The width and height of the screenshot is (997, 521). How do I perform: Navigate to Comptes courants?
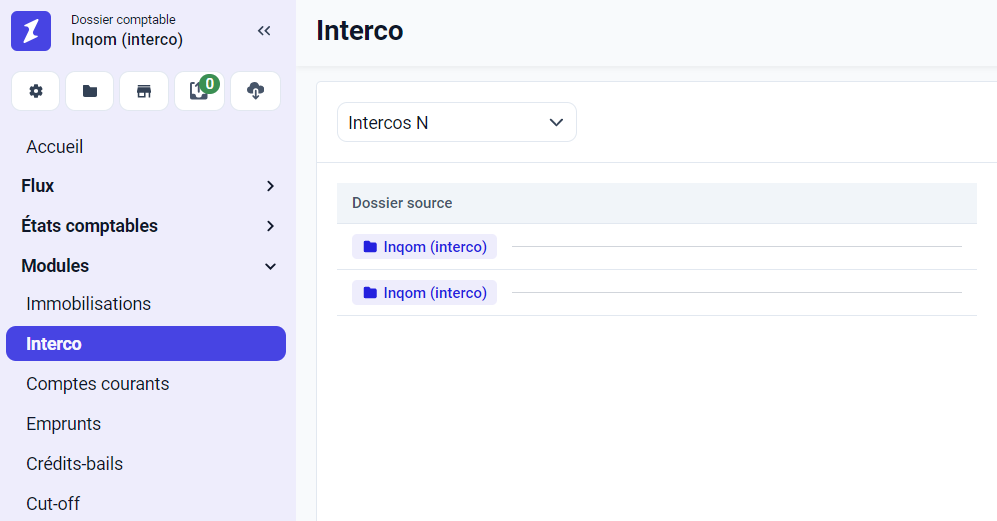(98, 384)
